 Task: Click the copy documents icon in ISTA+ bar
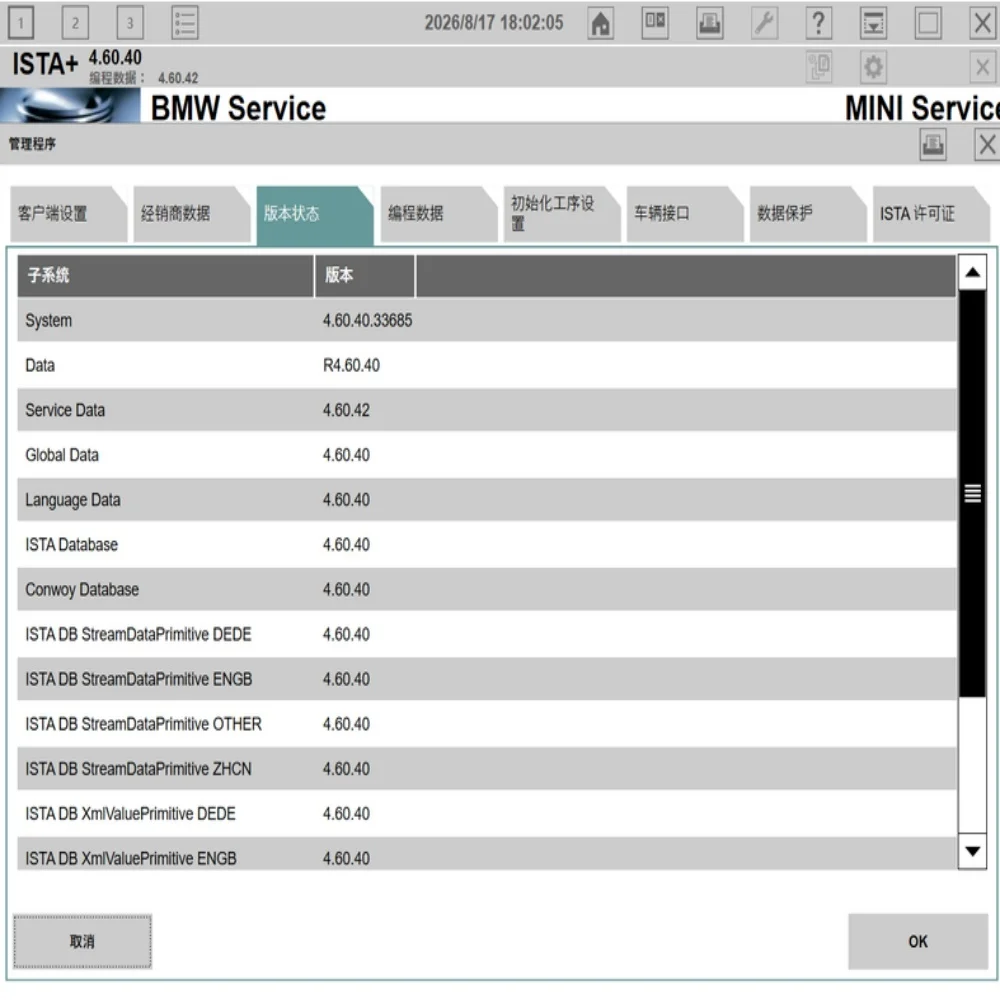click(819, 67)
